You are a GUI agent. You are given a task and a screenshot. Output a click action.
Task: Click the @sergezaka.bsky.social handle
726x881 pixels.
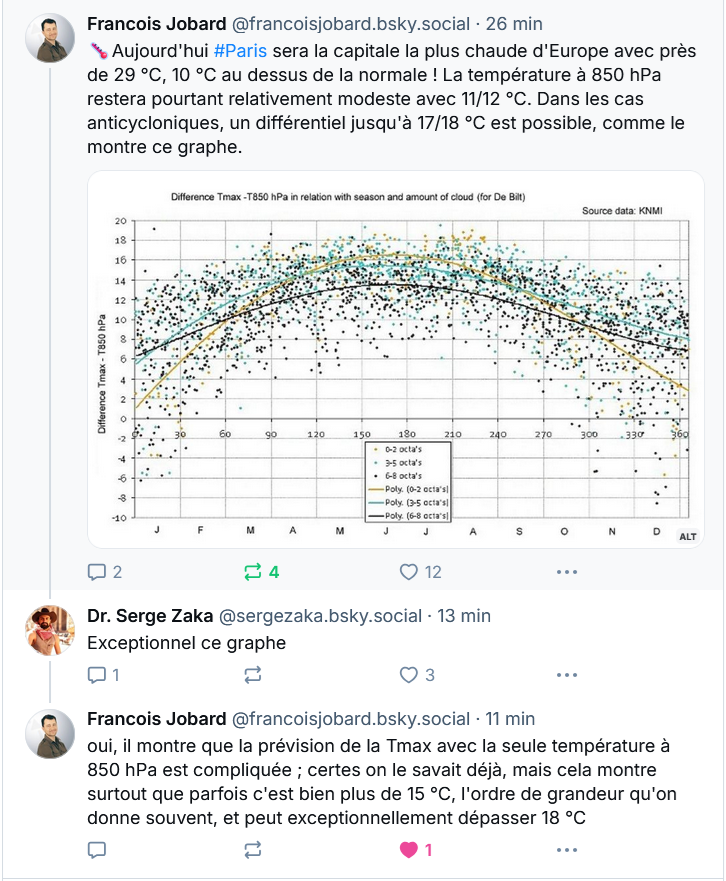[320, 616]
